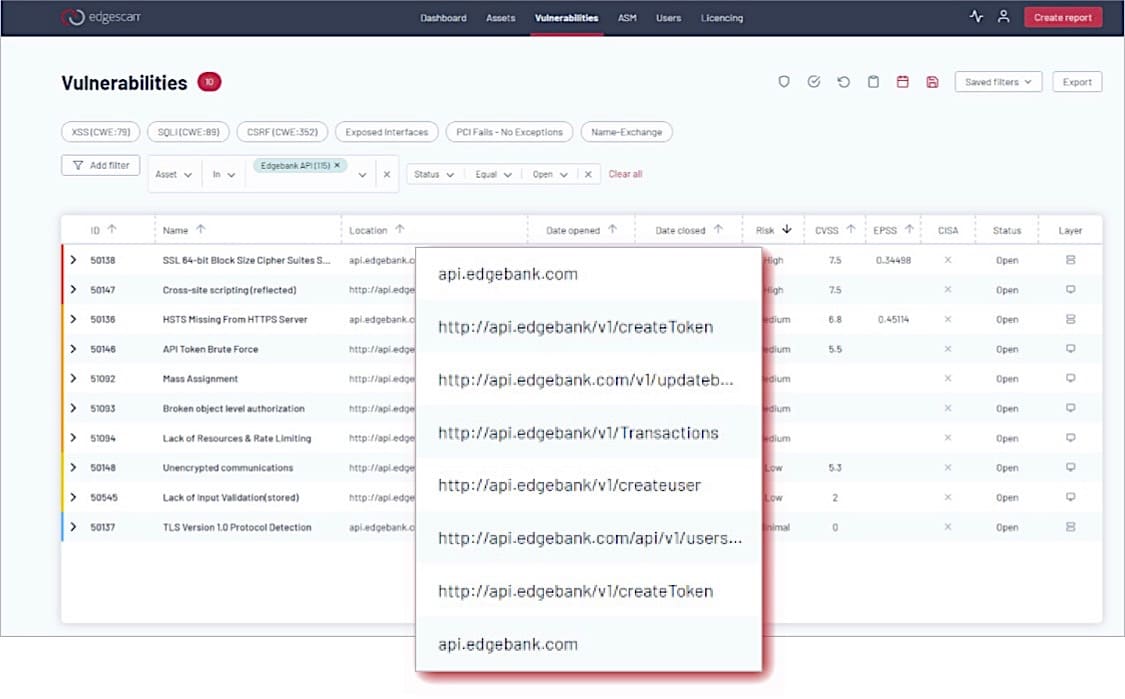This screenshot has width=1125, height=699.
Task: Sort by Name using its arrow
Action: pyautogui.click(x=201, y=230)
